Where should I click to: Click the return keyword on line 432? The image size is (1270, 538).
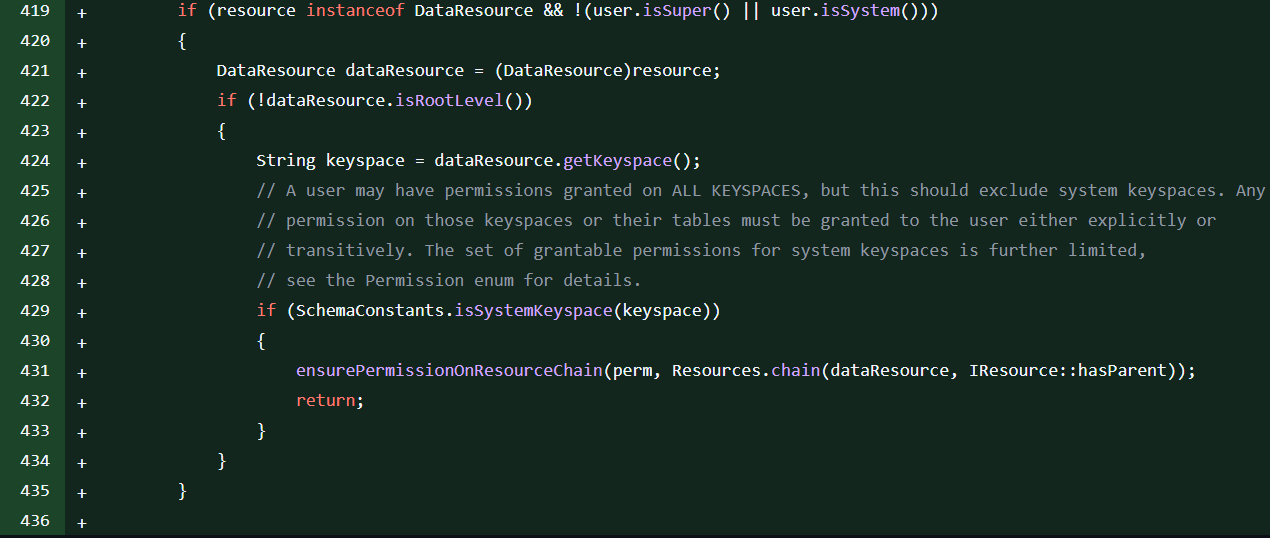click(x=325, y=401)
